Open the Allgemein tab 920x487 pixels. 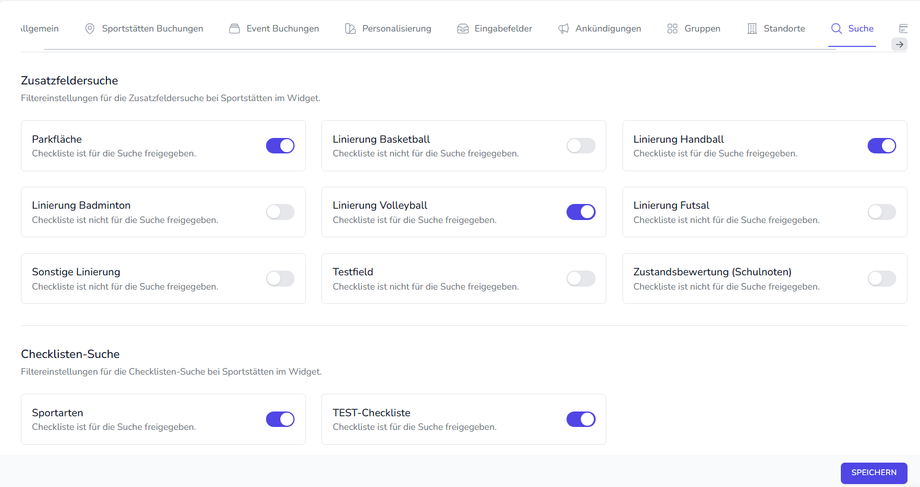tap(40, 29)
